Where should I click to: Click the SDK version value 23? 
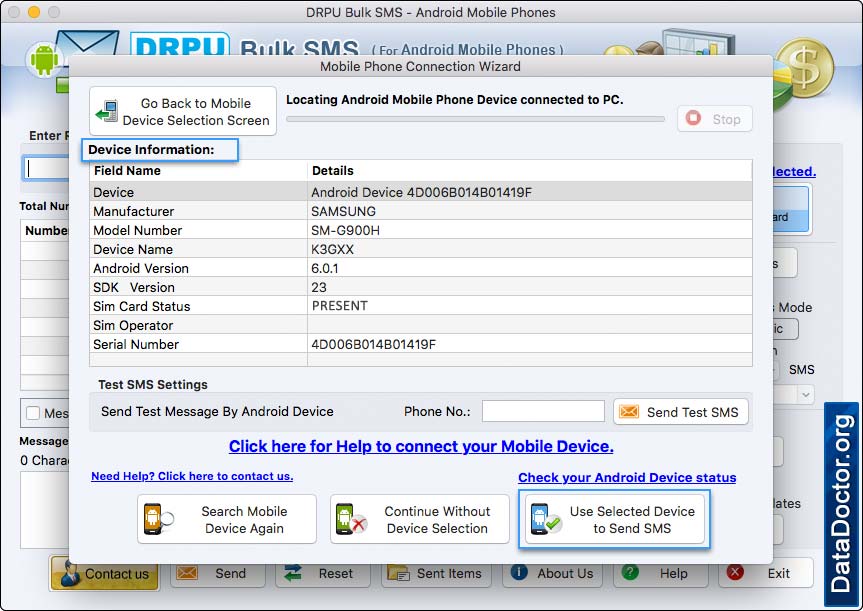[319, 287]
